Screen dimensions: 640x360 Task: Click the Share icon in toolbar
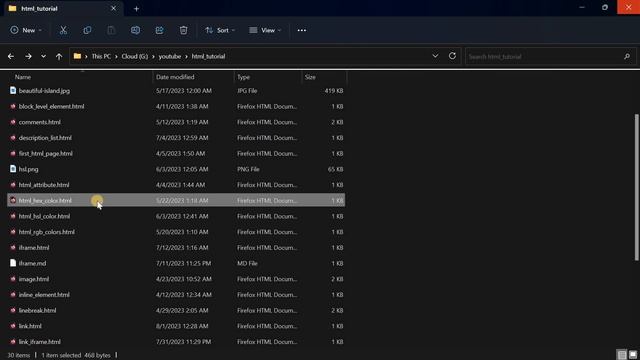(x=159, y=30)
